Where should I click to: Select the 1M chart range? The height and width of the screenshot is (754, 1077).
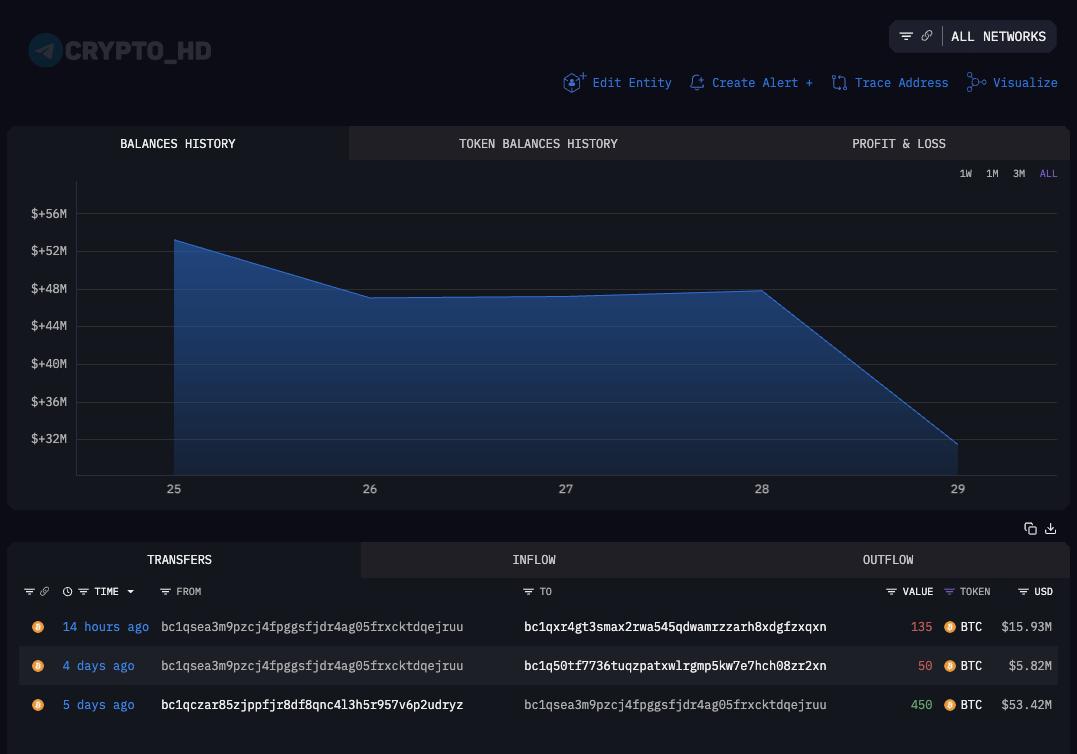click(993, 174)
